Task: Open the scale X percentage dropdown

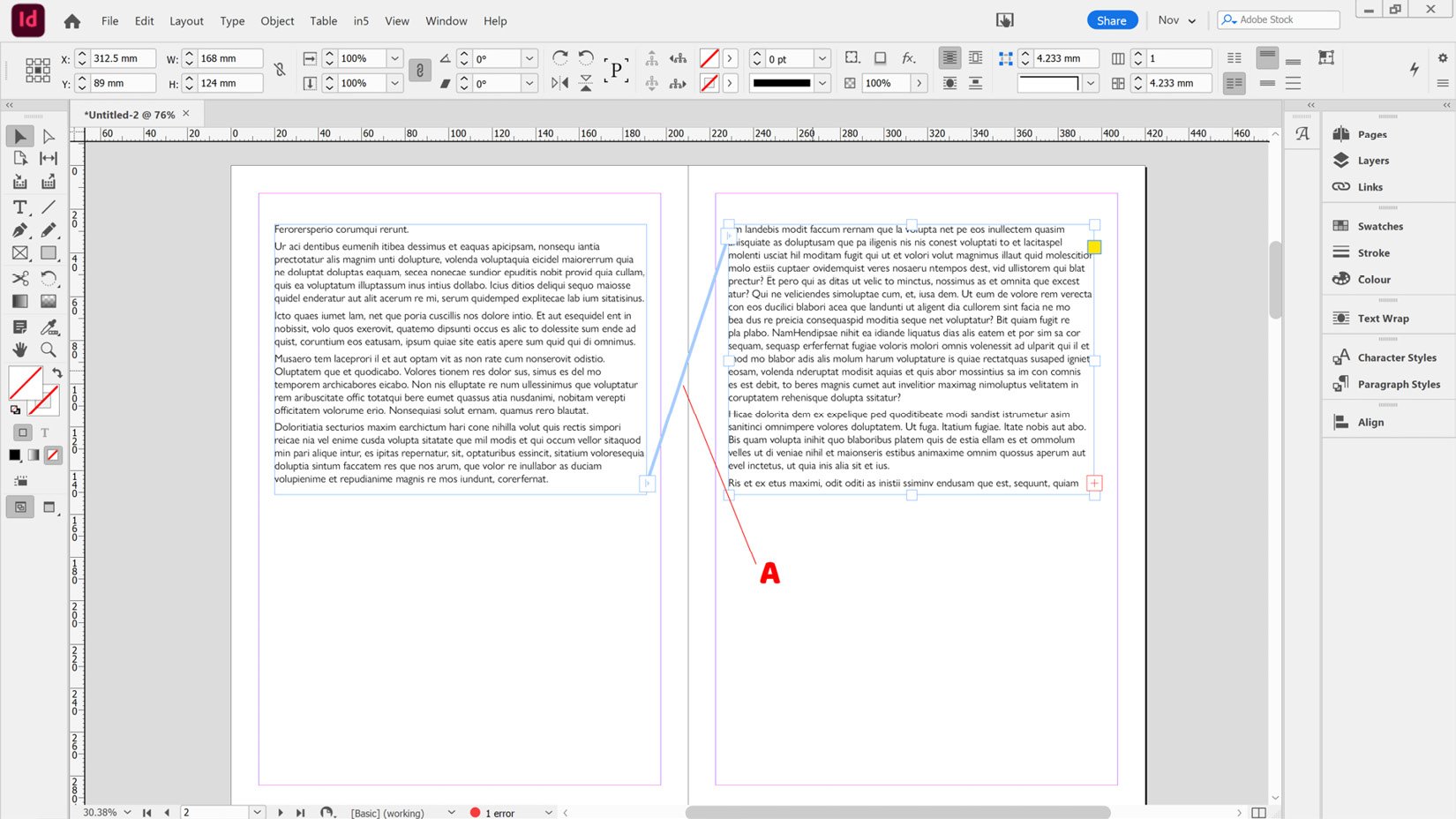Action: (x=394, y=58)
